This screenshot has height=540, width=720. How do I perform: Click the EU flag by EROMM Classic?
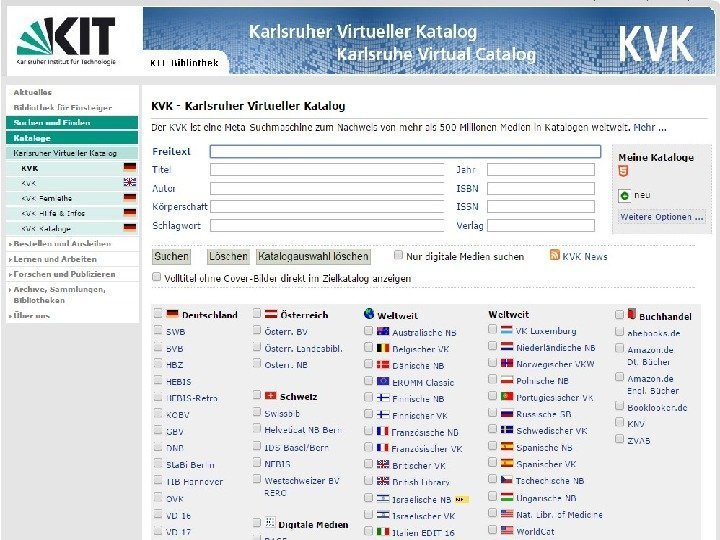pyautogui.click(x=383, y=381)
